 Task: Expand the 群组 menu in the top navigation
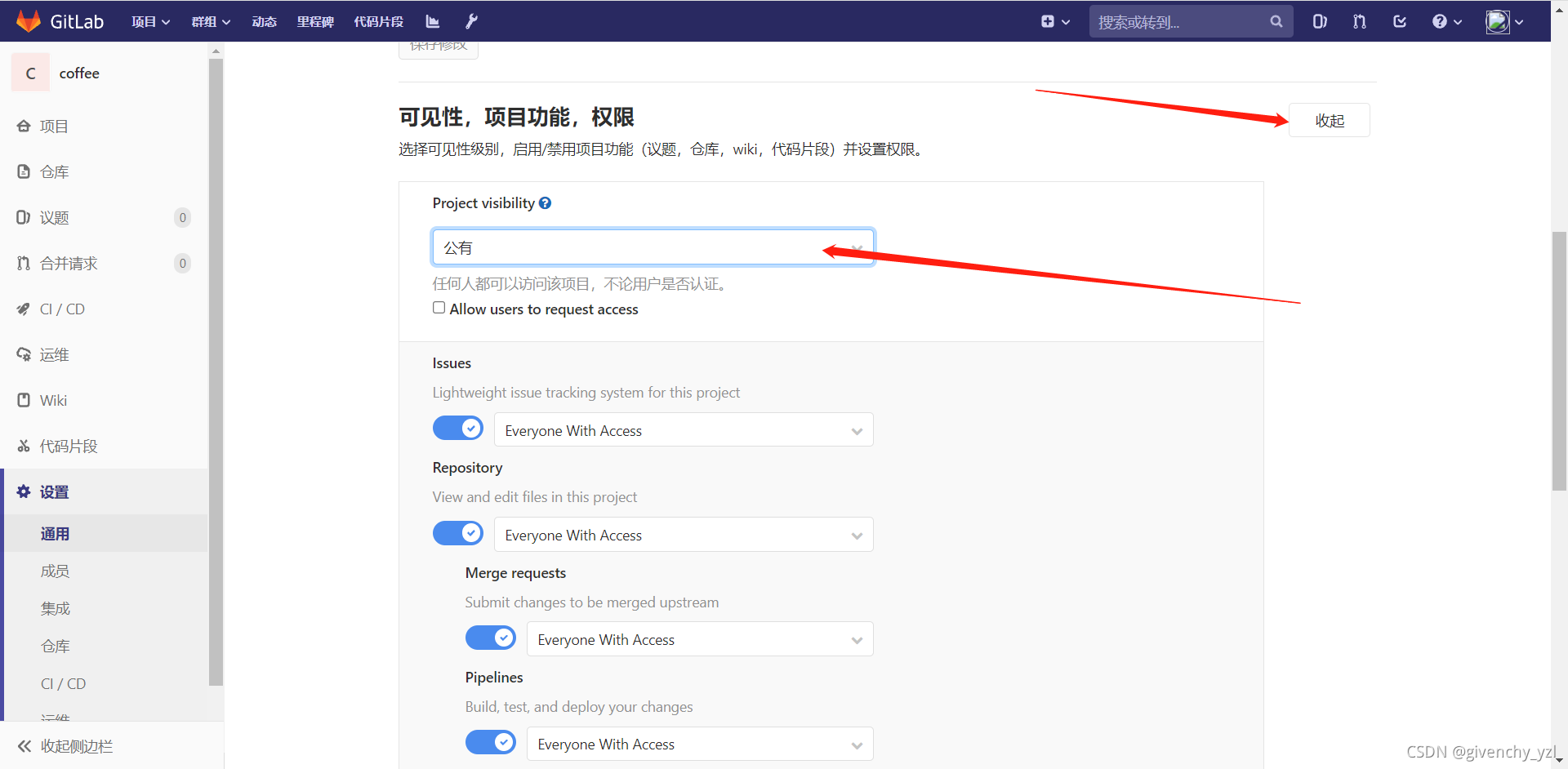211,22
